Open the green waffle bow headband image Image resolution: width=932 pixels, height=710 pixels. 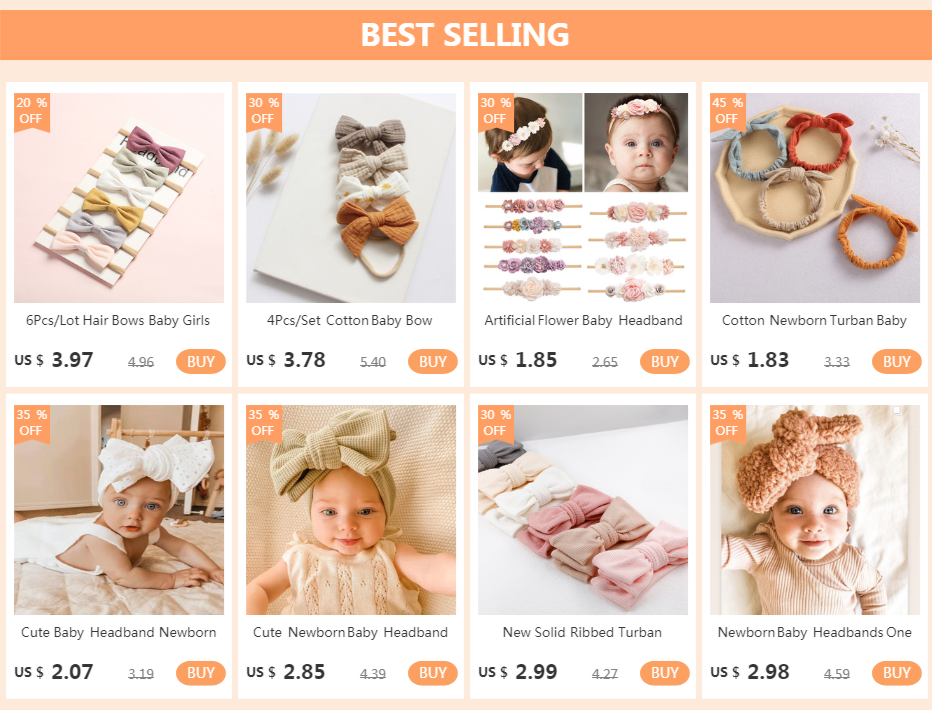pos(351,510)
